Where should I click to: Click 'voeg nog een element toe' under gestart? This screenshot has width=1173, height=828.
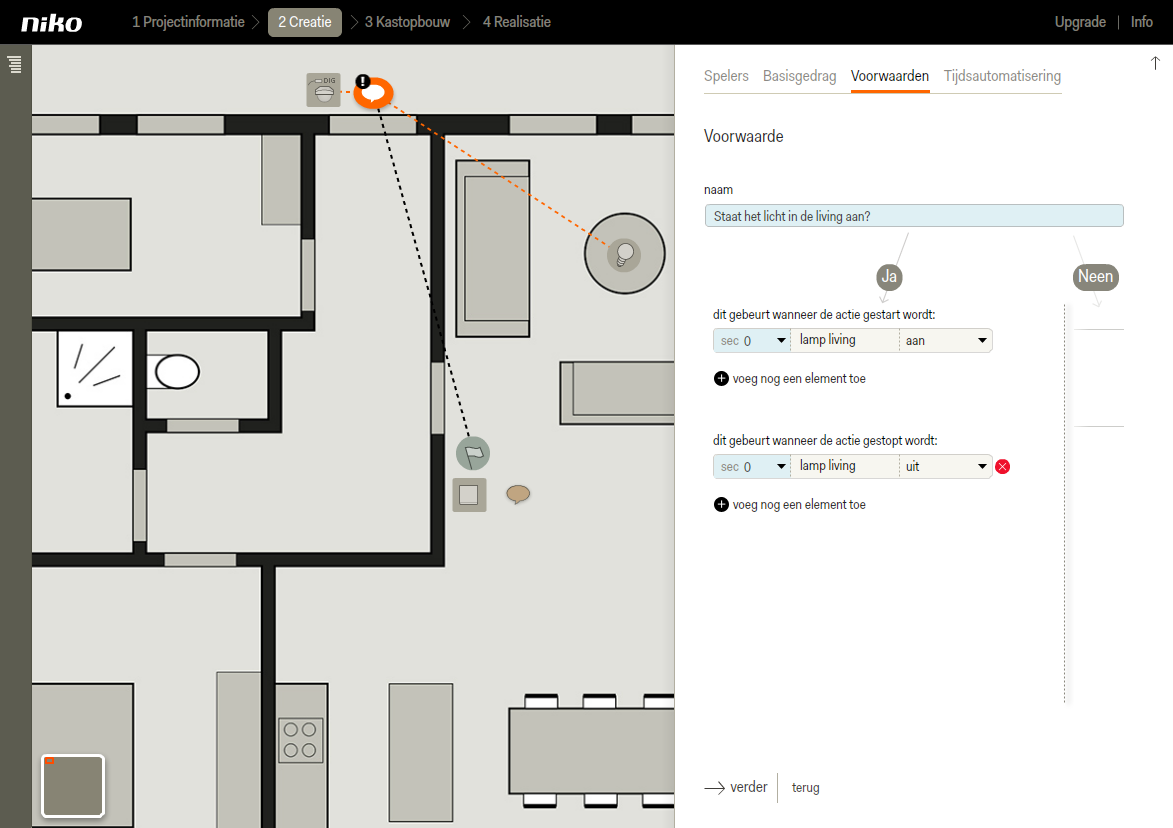tap(799, 378)
